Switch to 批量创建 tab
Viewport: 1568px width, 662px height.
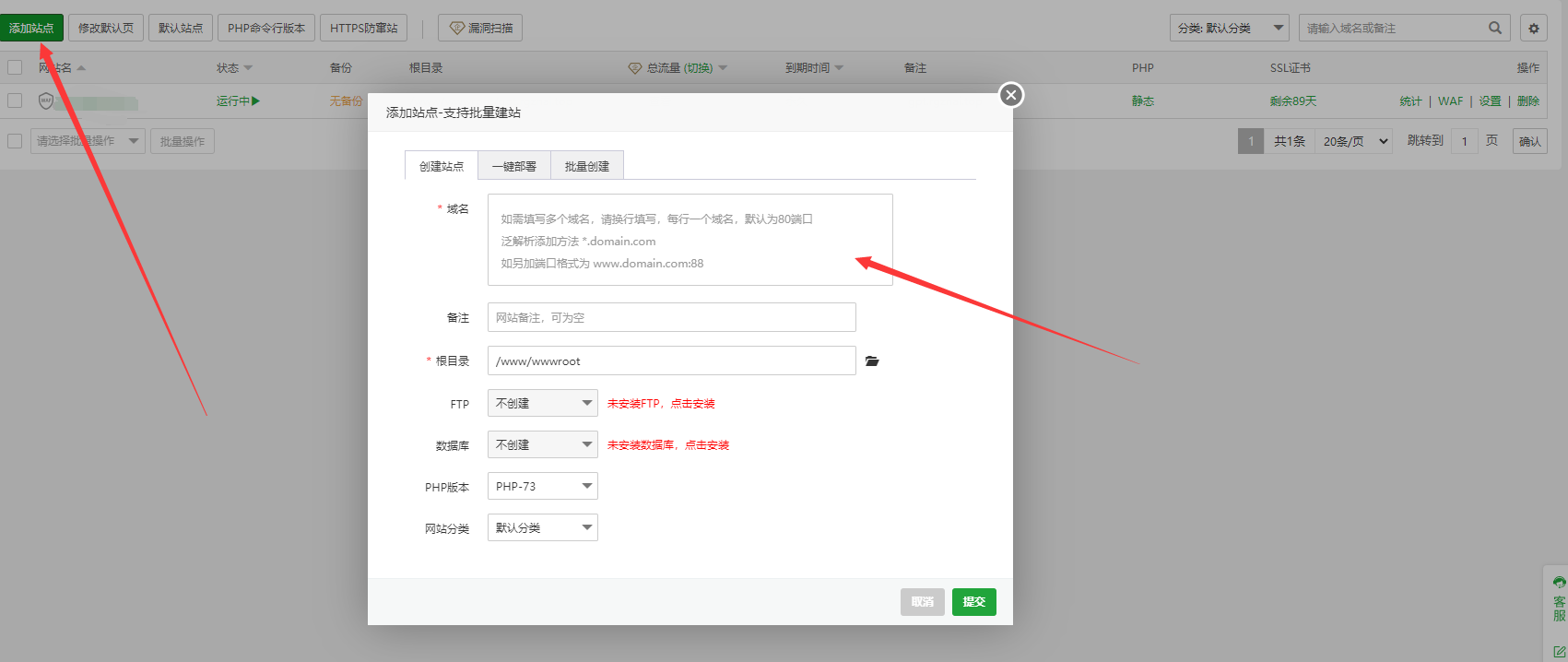[x=587, y=166]
